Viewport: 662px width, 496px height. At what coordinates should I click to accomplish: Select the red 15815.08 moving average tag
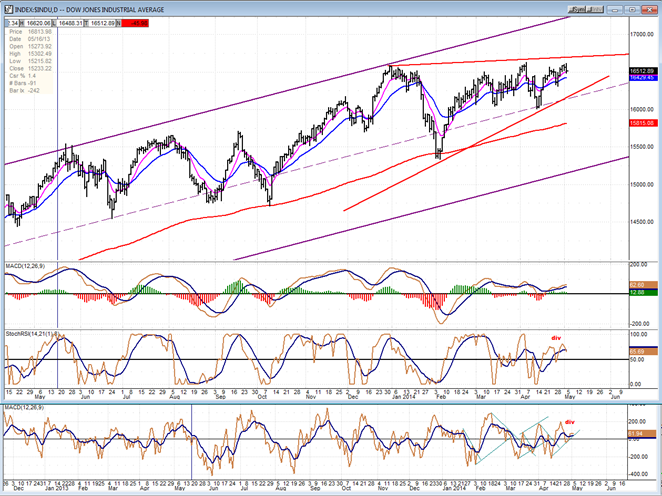[643, 123]
